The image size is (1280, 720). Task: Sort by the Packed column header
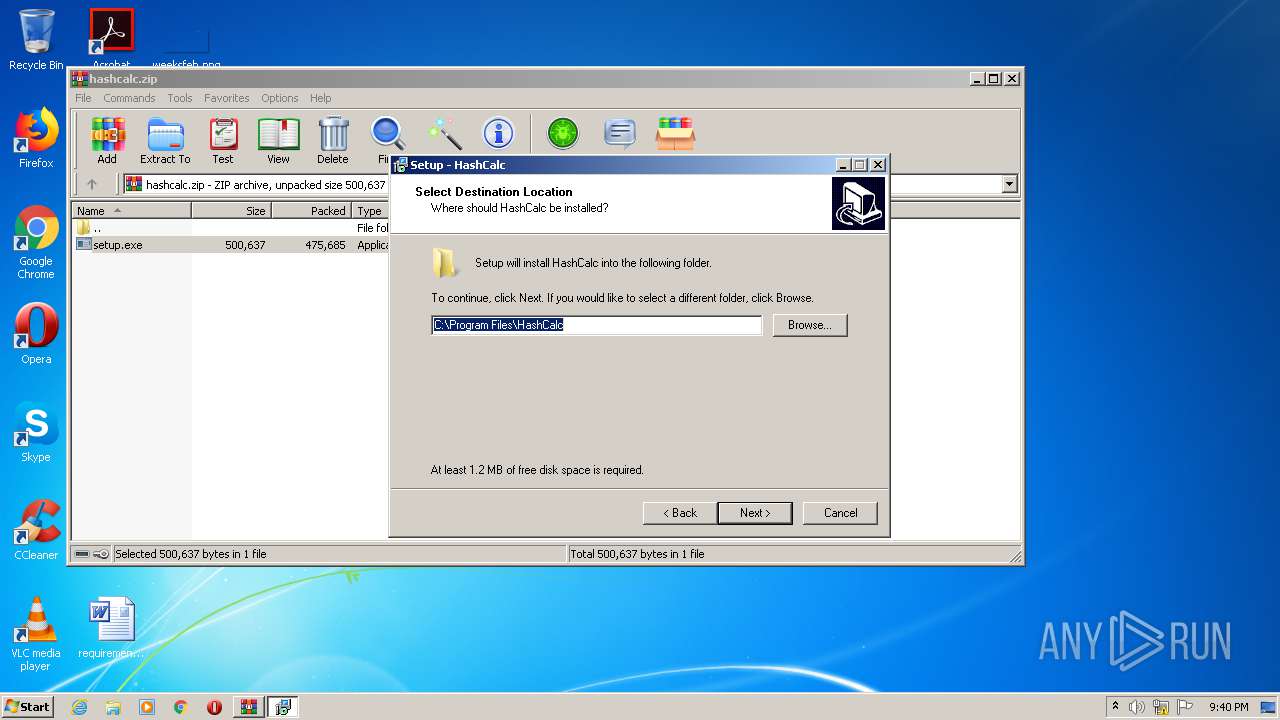tap(312, 211)
